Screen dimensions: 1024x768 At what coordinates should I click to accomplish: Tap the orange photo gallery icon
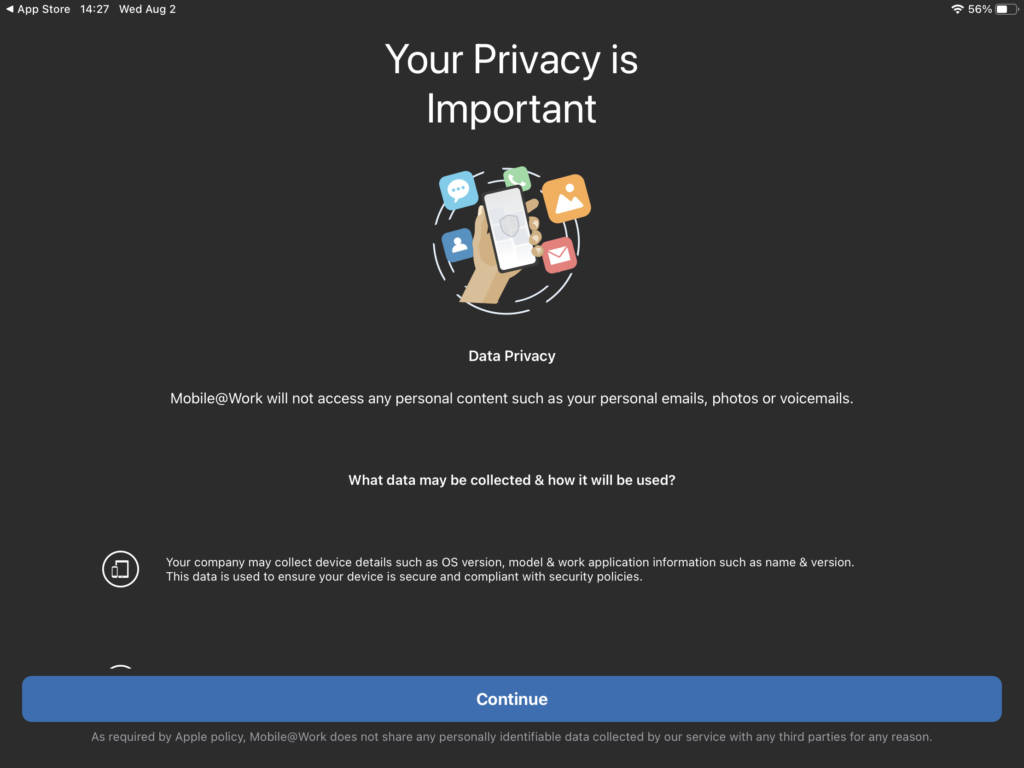[x=566, y=198]
